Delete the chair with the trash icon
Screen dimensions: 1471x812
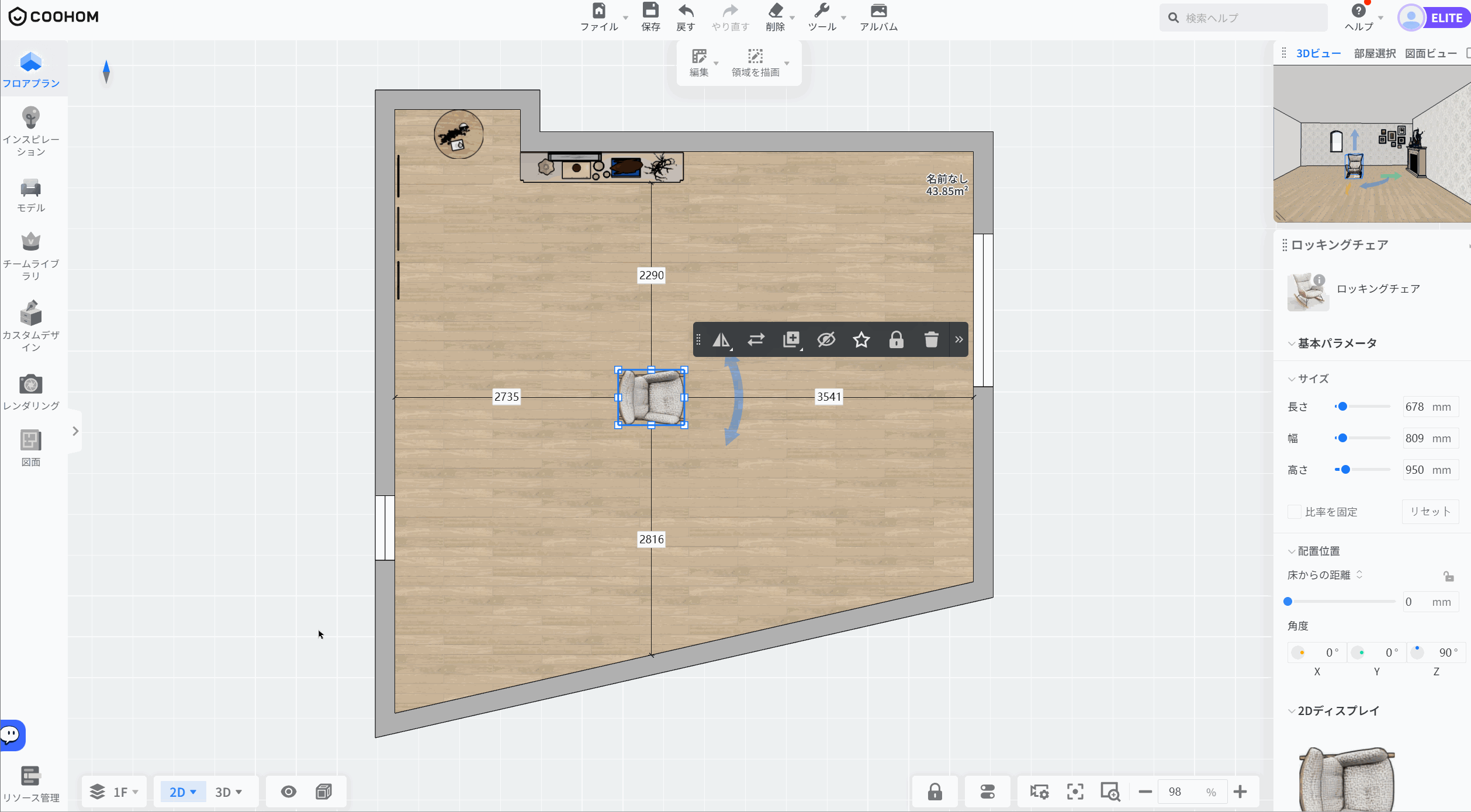pyautogui.click(x=932, y=339)
